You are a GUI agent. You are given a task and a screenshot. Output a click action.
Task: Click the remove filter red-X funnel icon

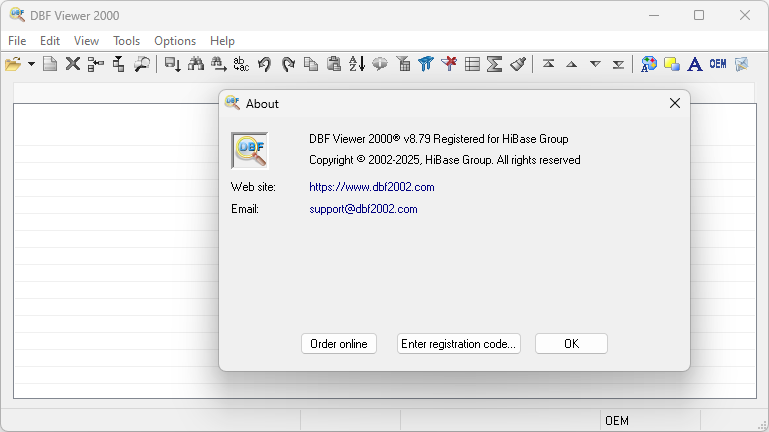tap(449, 64)
